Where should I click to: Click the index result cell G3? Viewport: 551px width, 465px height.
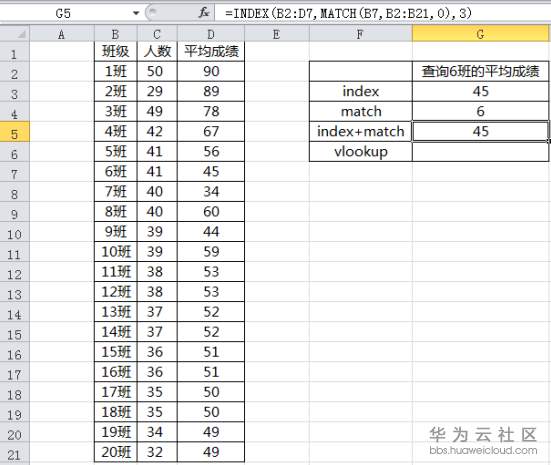point(480,92)
